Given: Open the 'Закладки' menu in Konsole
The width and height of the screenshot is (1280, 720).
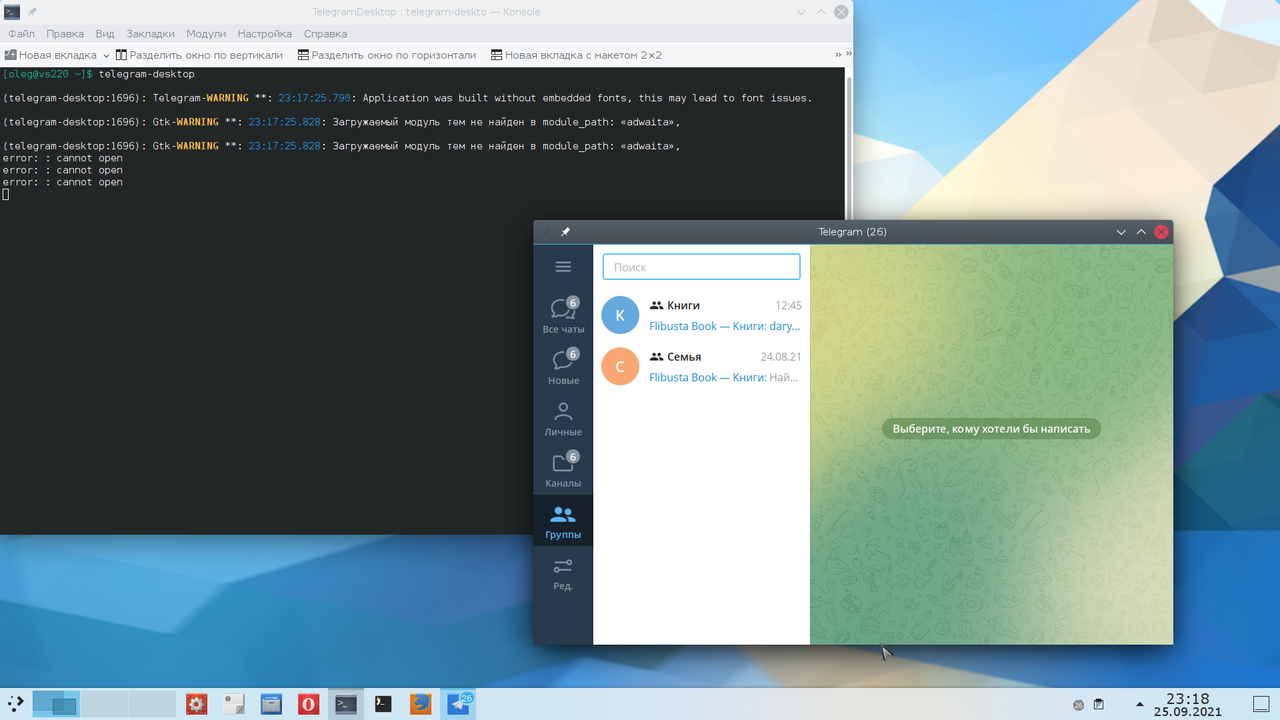Looking at the screenshot, I should pyautogui.click(x=150, y=34).
